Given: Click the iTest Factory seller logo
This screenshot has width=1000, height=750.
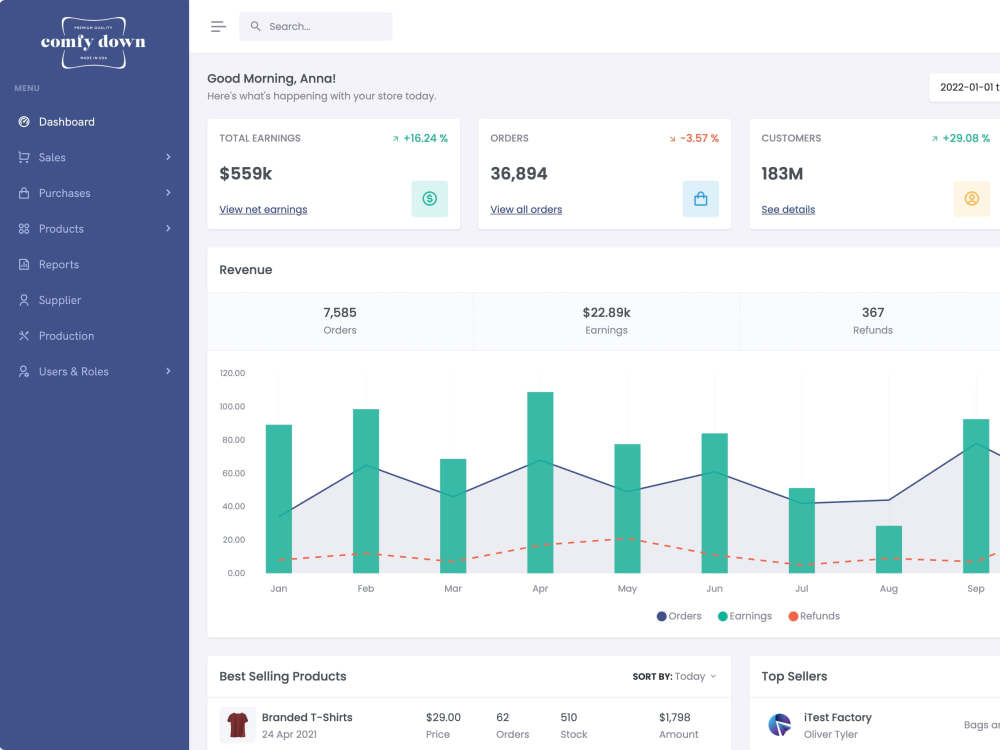Looking at the screenshot, I should click(x=779, y=725).
